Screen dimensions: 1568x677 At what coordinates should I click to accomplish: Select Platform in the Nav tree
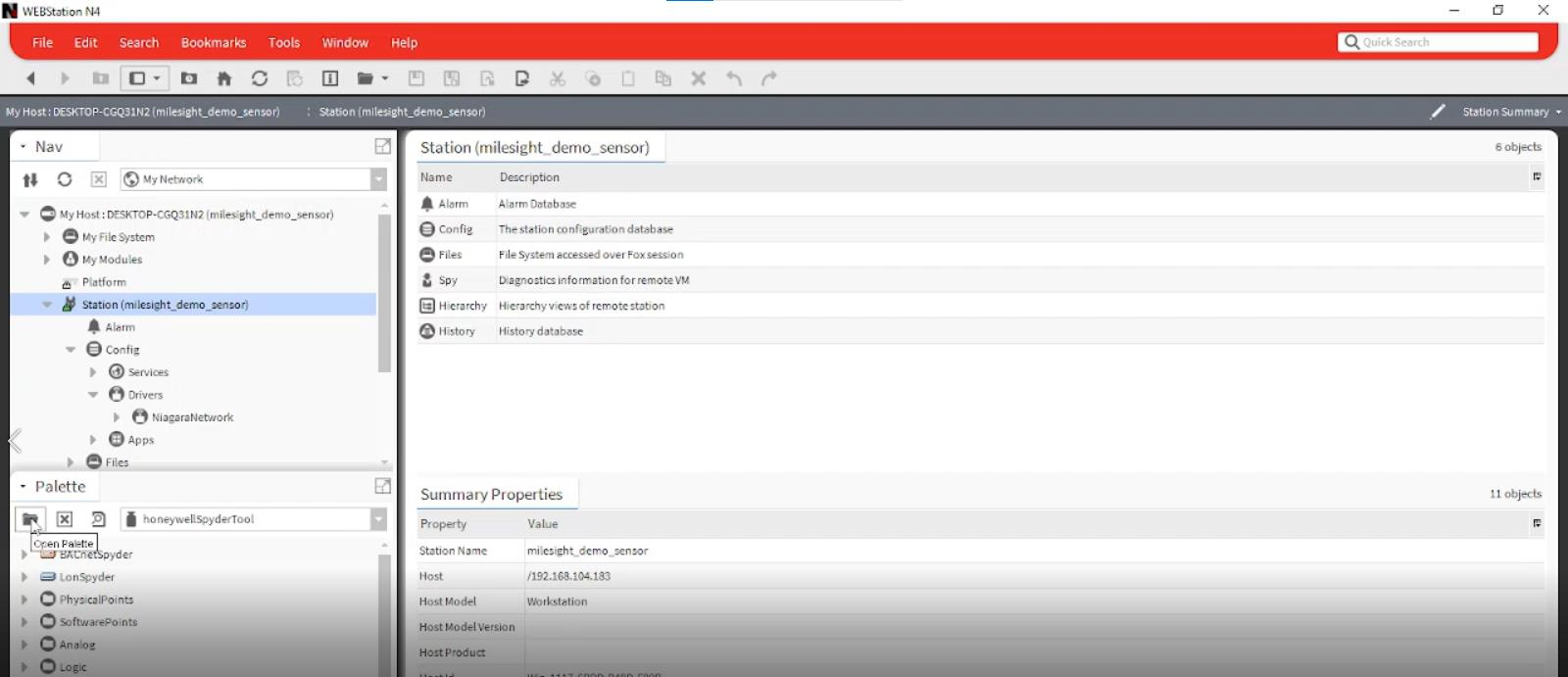pyautogui.click(x=104, y=282)
